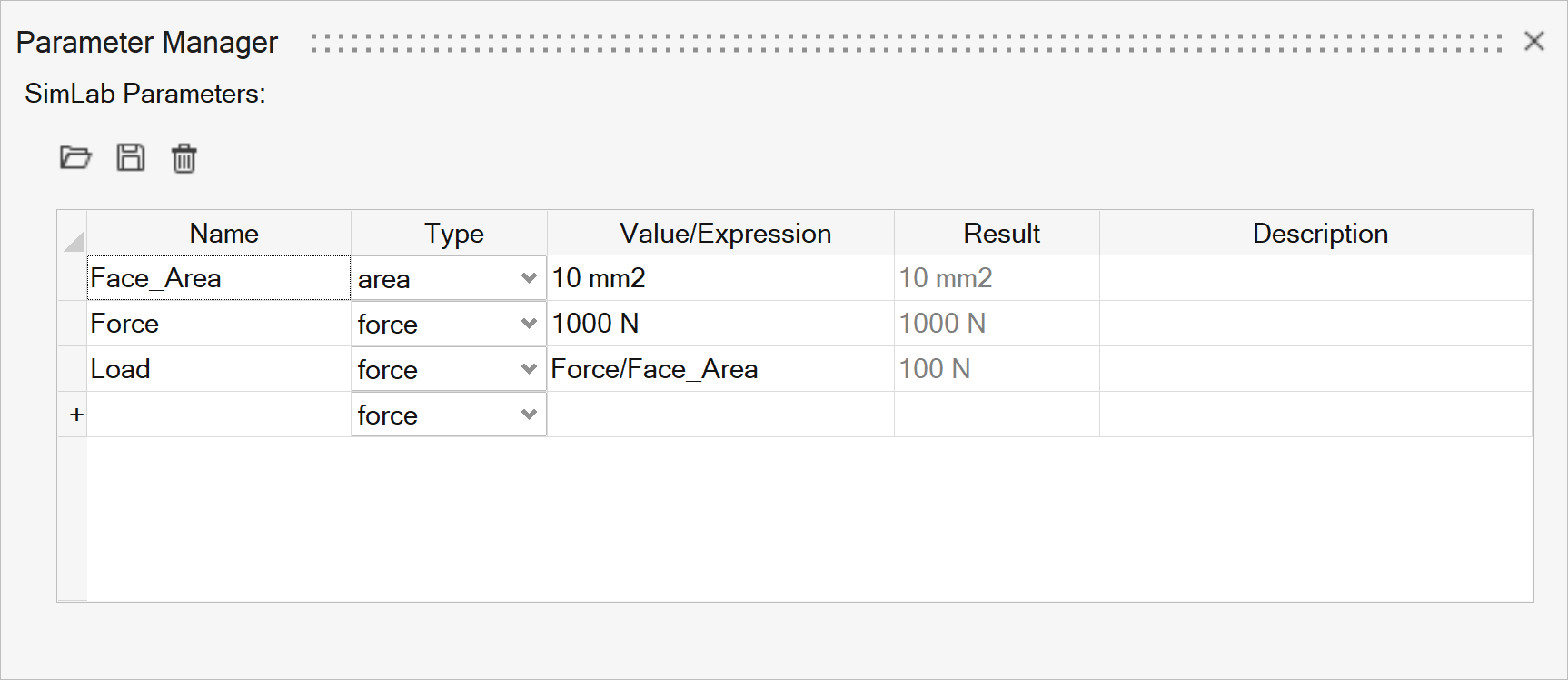
Task: Open parameter file with folder icon
Action: coord(75,158)
